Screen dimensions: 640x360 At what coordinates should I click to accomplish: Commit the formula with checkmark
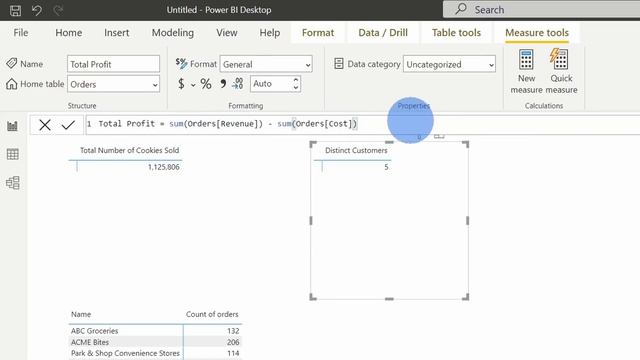(68, 124)
